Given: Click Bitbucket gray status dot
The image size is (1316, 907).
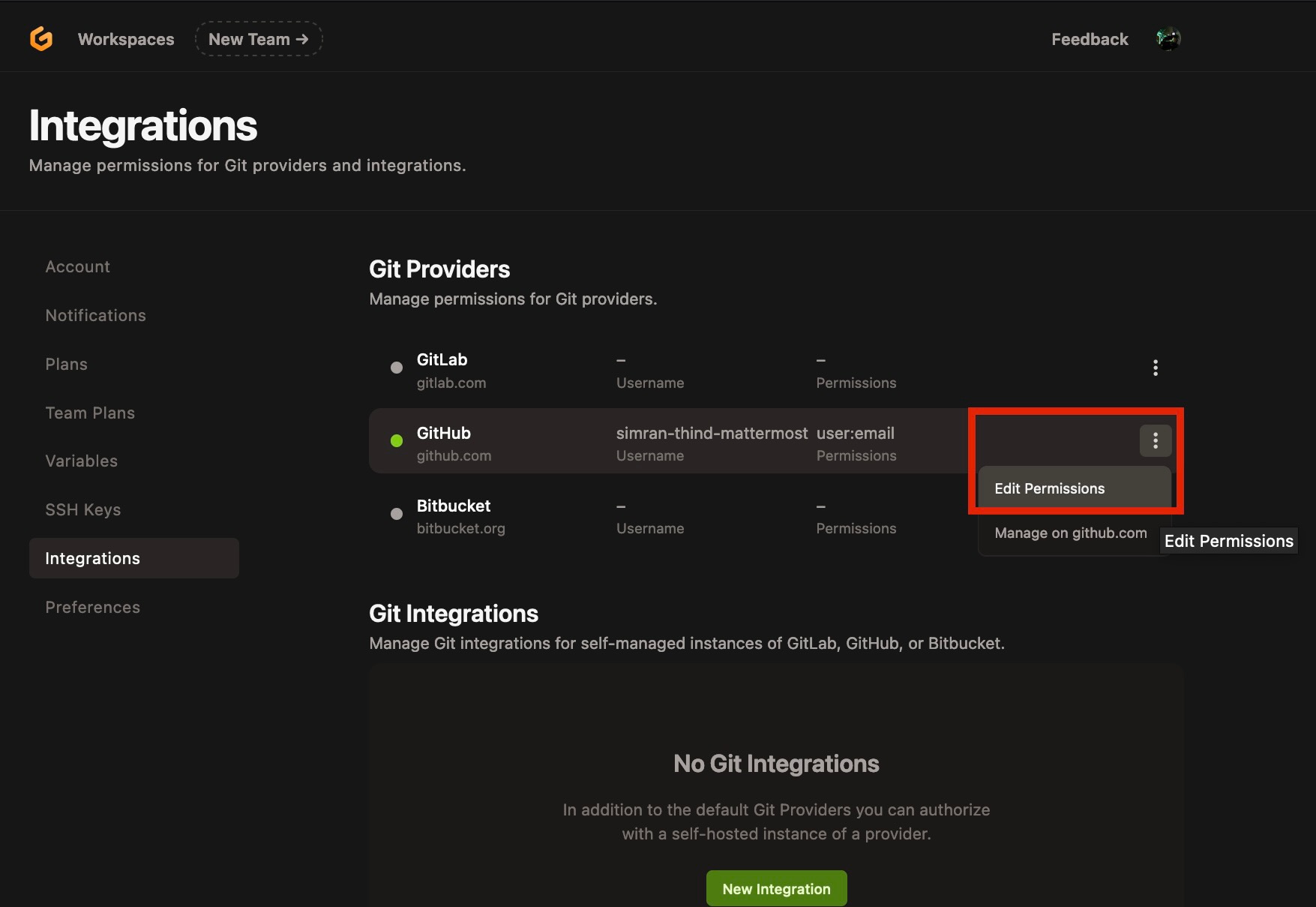Looking at the screenshot, I should coord(397,514).
